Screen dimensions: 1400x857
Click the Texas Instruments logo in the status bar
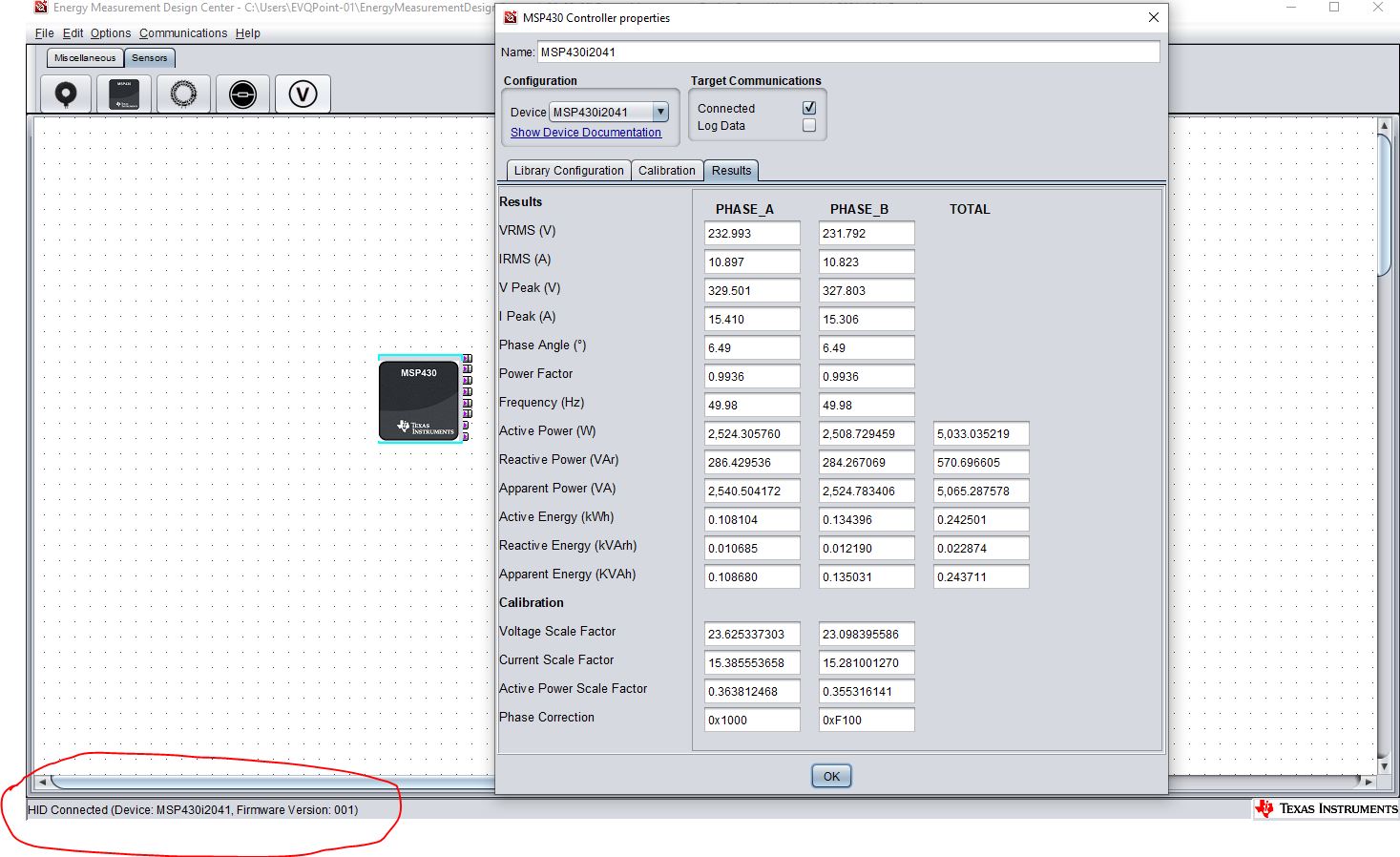[1325, 808]
